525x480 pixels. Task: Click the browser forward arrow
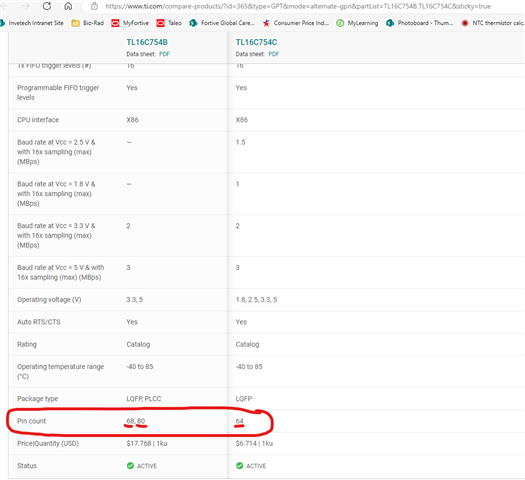point(25,6)
